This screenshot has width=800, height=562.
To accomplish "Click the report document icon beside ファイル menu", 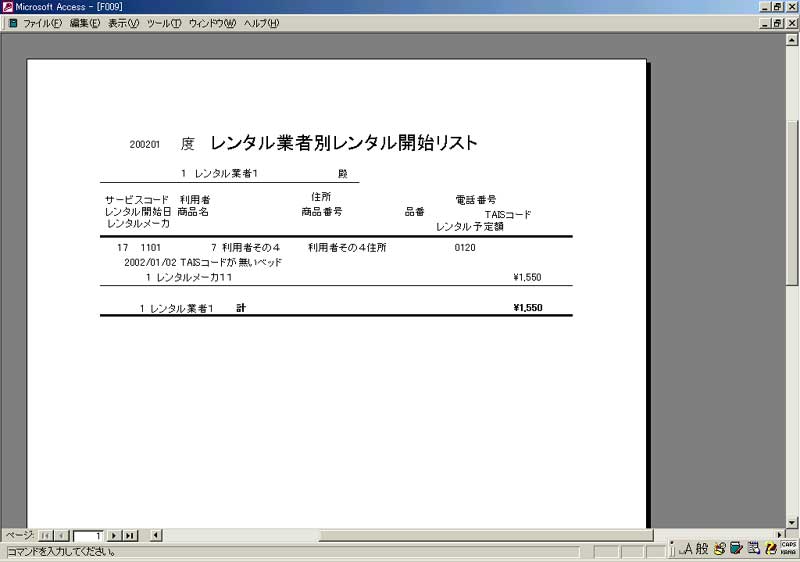I will (x=12, y=22).
